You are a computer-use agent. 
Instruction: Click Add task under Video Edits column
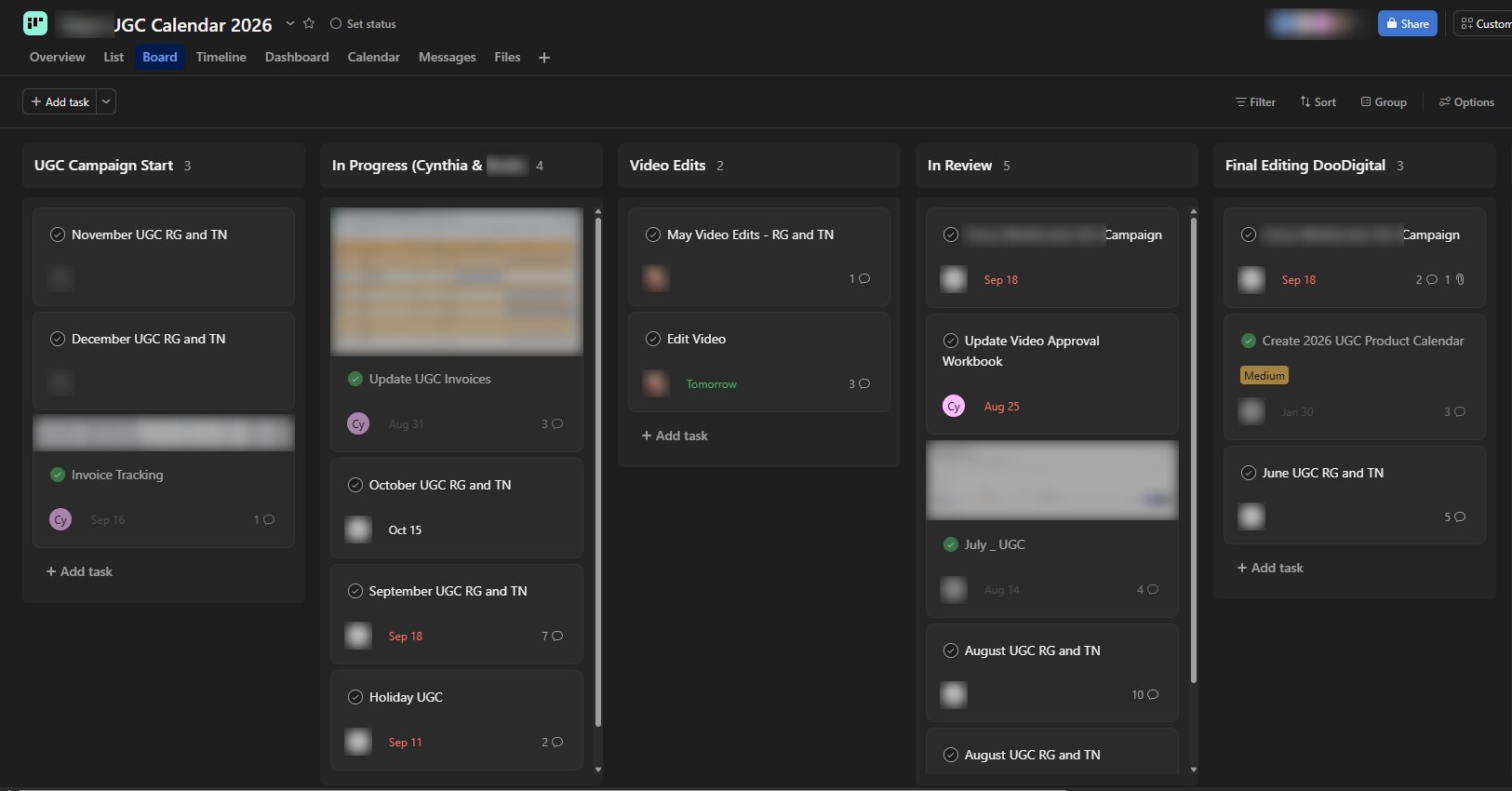coord(675,436)
